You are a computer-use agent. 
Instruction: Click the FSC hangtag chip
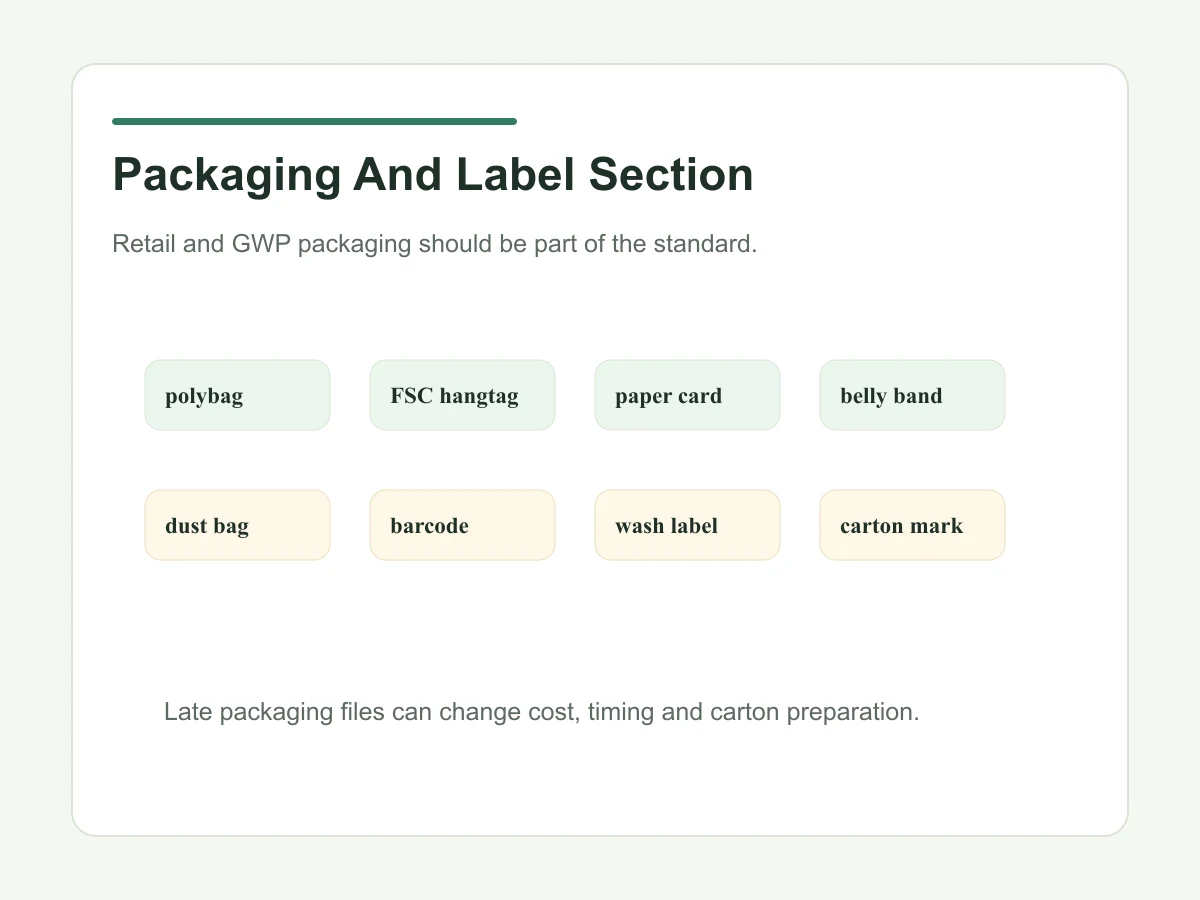462,395
